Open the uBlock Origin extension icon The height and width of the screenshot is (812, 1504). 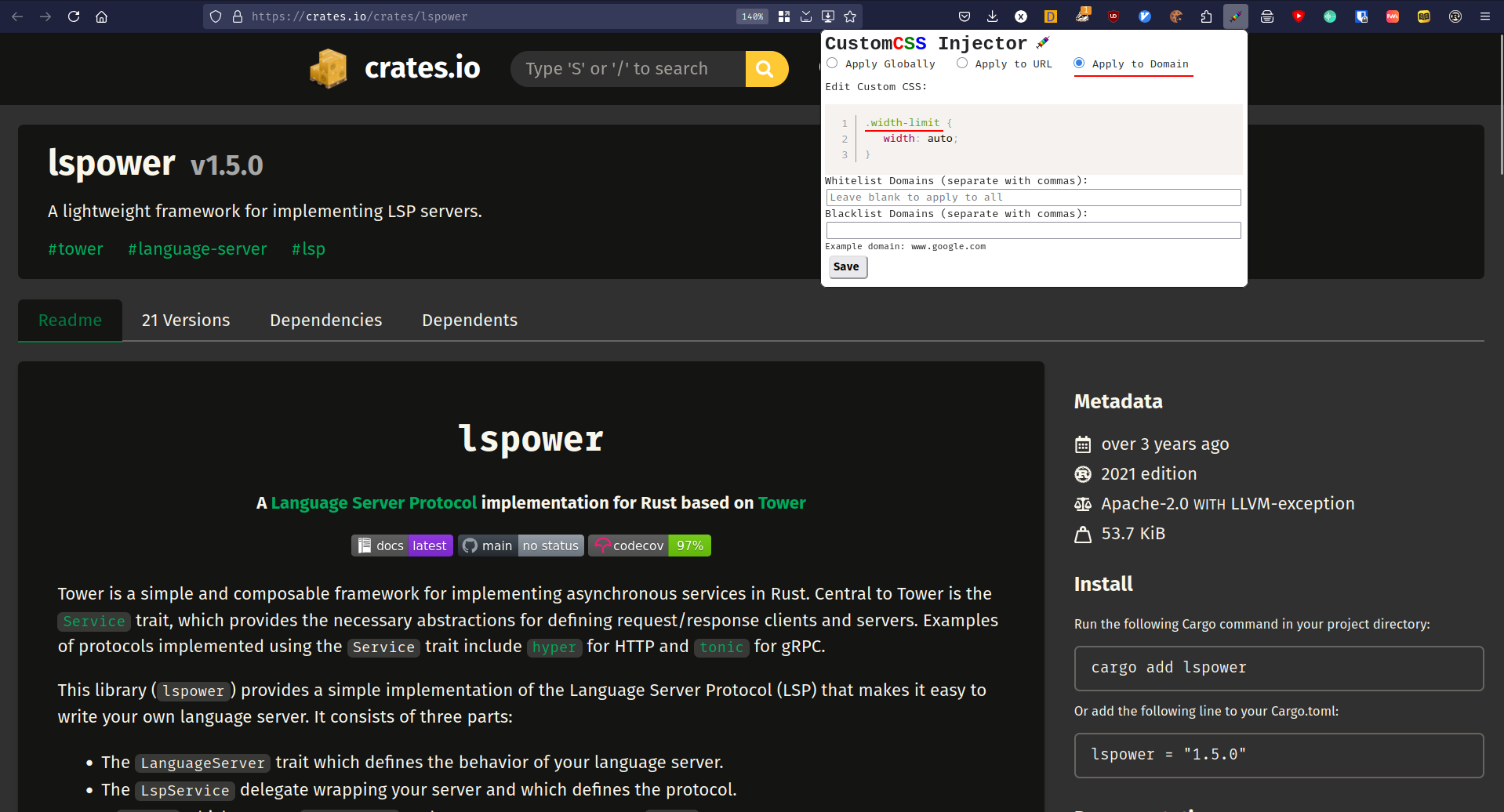1113,16
